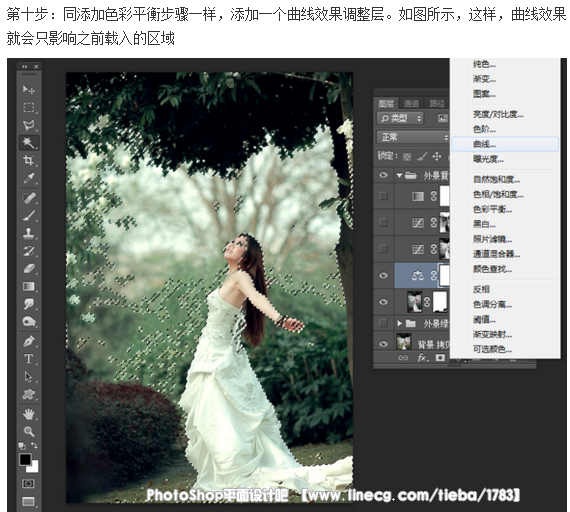Screen dimensions: 570x512
Task: Select the Magic Wand tool
Action: point(28,143)
